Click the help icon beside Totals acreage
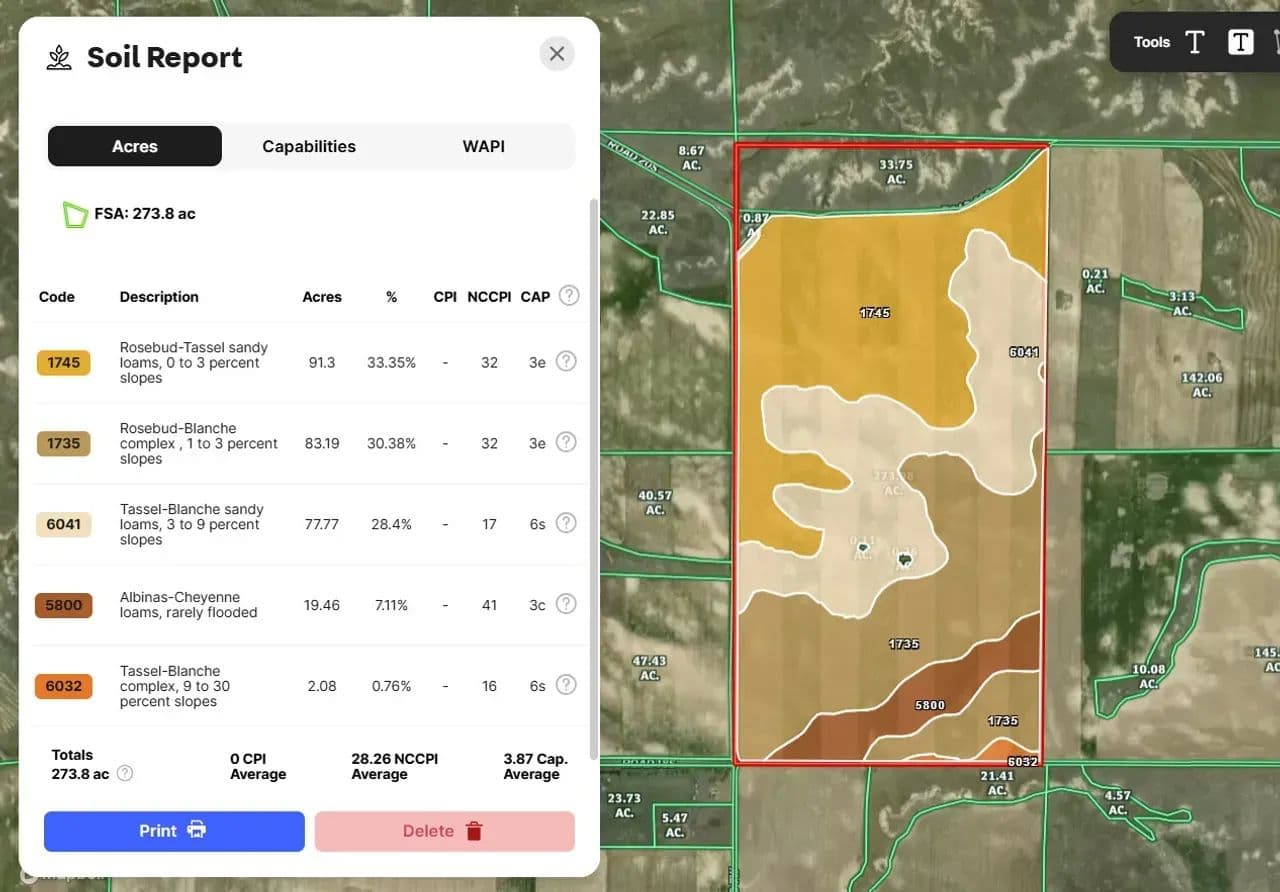 125,773
